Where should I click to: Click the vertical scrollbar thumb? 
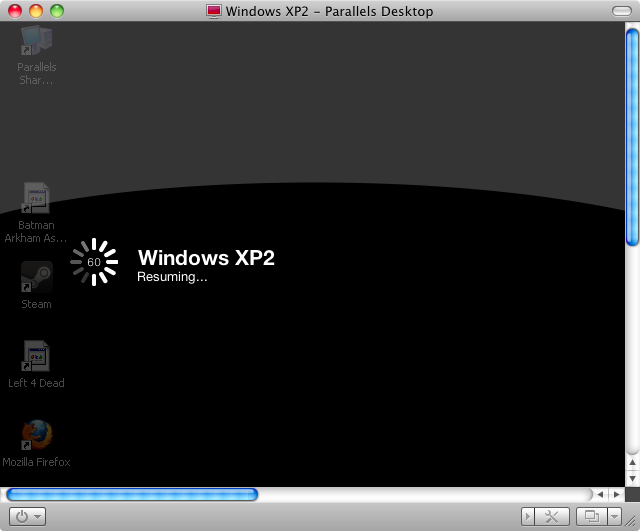pos(632,137)
